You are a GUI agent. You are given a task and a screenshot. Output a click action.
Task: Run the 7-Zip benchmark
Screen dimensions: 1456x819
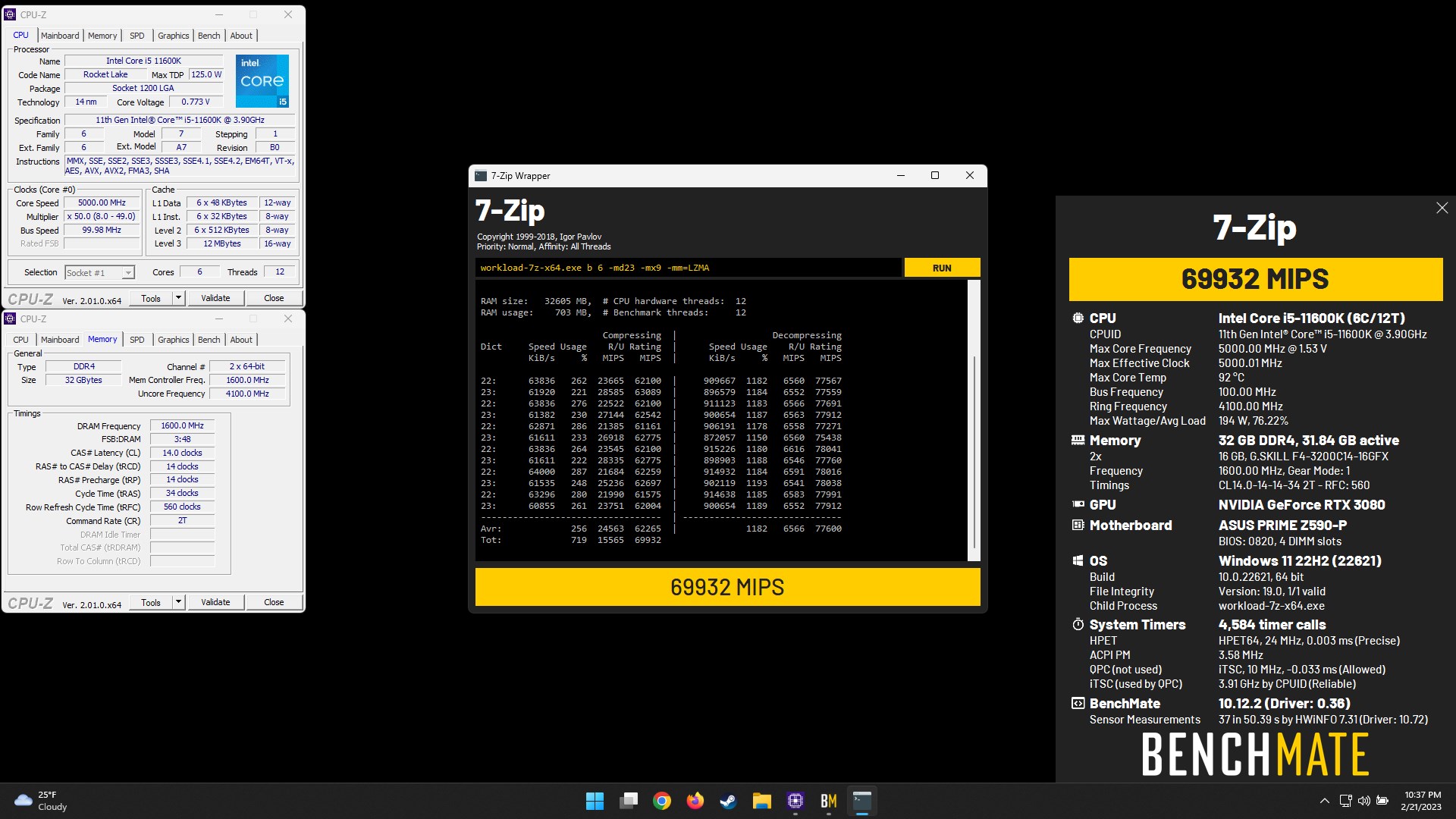(942, 268)
